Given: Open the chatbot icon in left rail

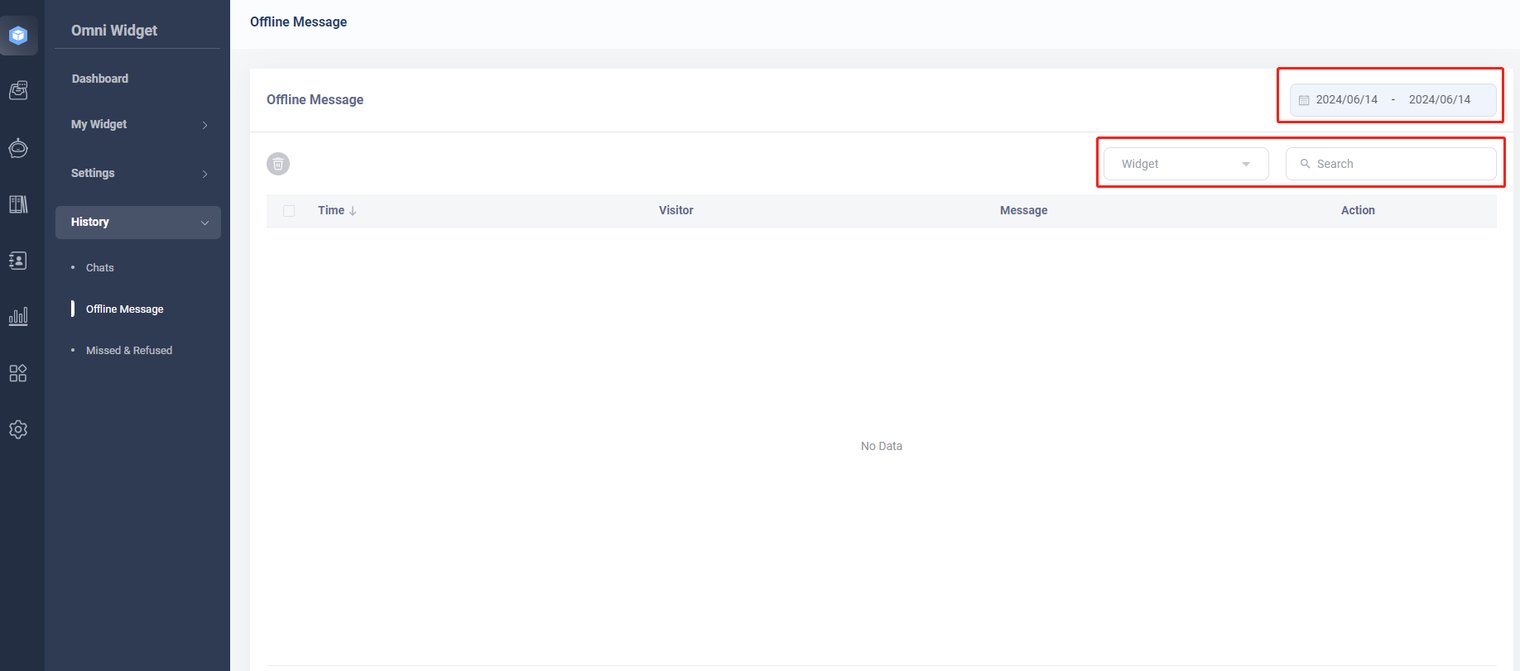Looking at the screenshot, I should point(18,148).
